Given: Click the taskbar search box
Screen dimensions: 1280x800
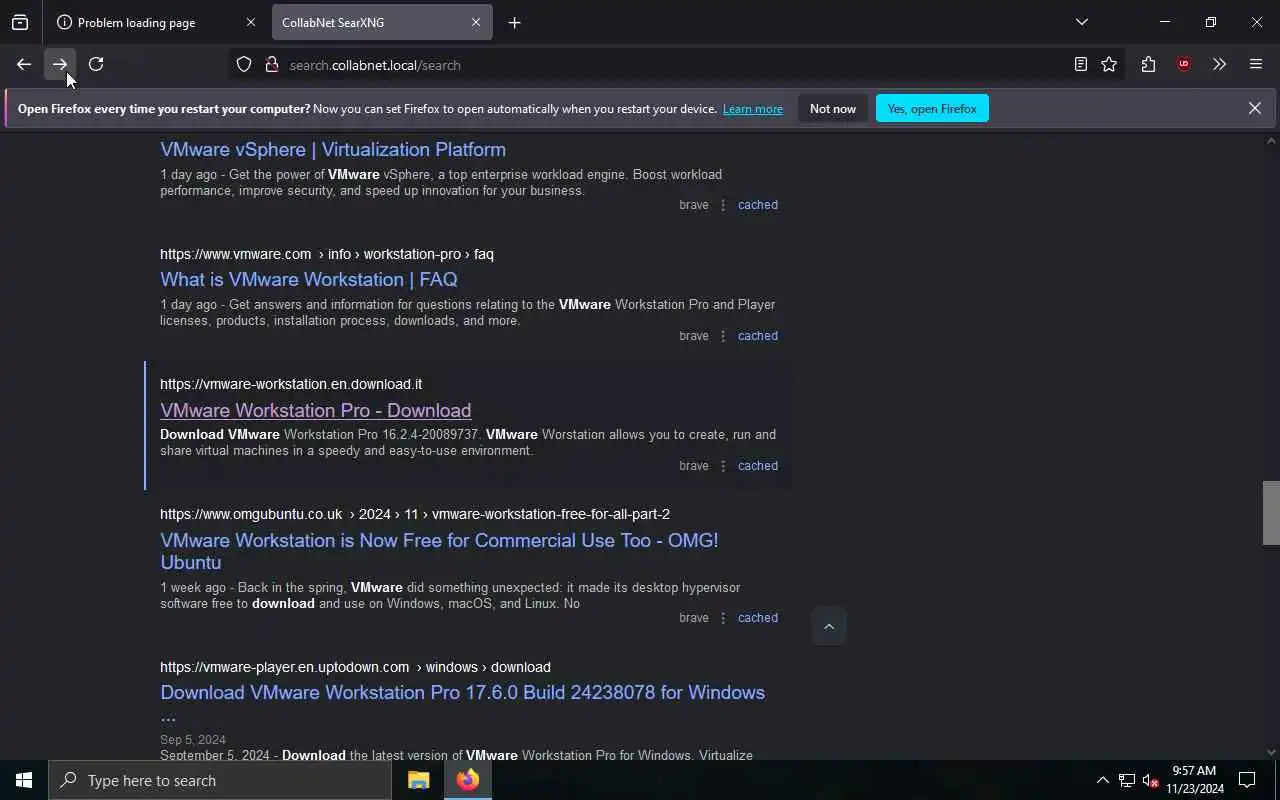Looking at the screenshot, I should pos(220,780).
